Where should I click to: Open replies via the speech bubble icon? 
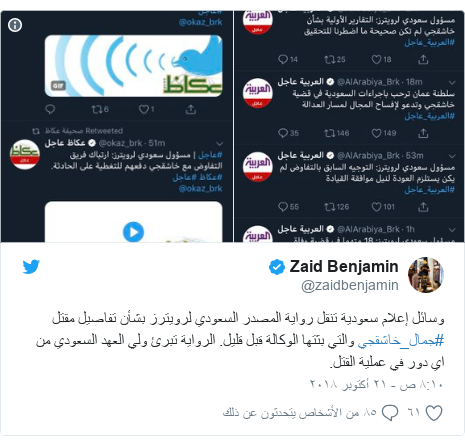click(x=390, y=413)
